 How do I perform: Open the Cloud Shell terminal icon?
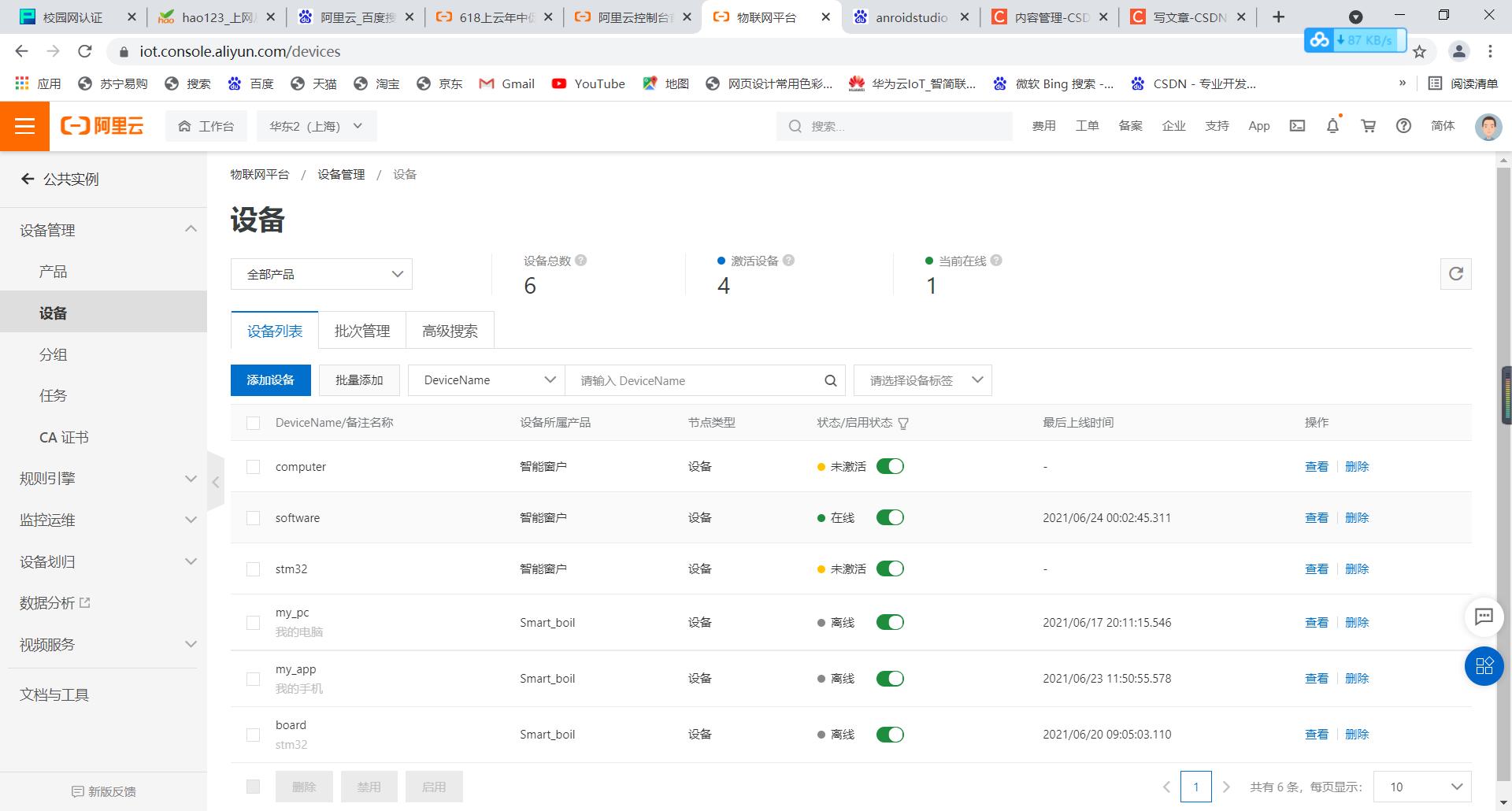(x=1297, y=126)
